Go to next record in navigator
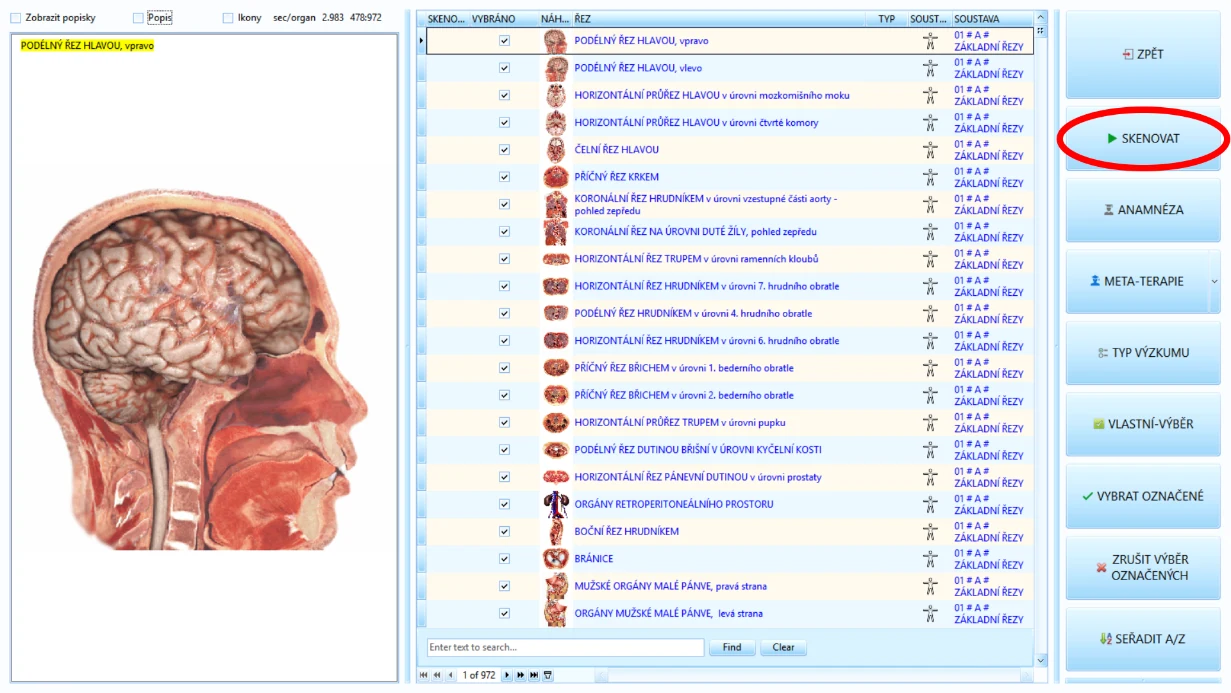 point(507,676)
